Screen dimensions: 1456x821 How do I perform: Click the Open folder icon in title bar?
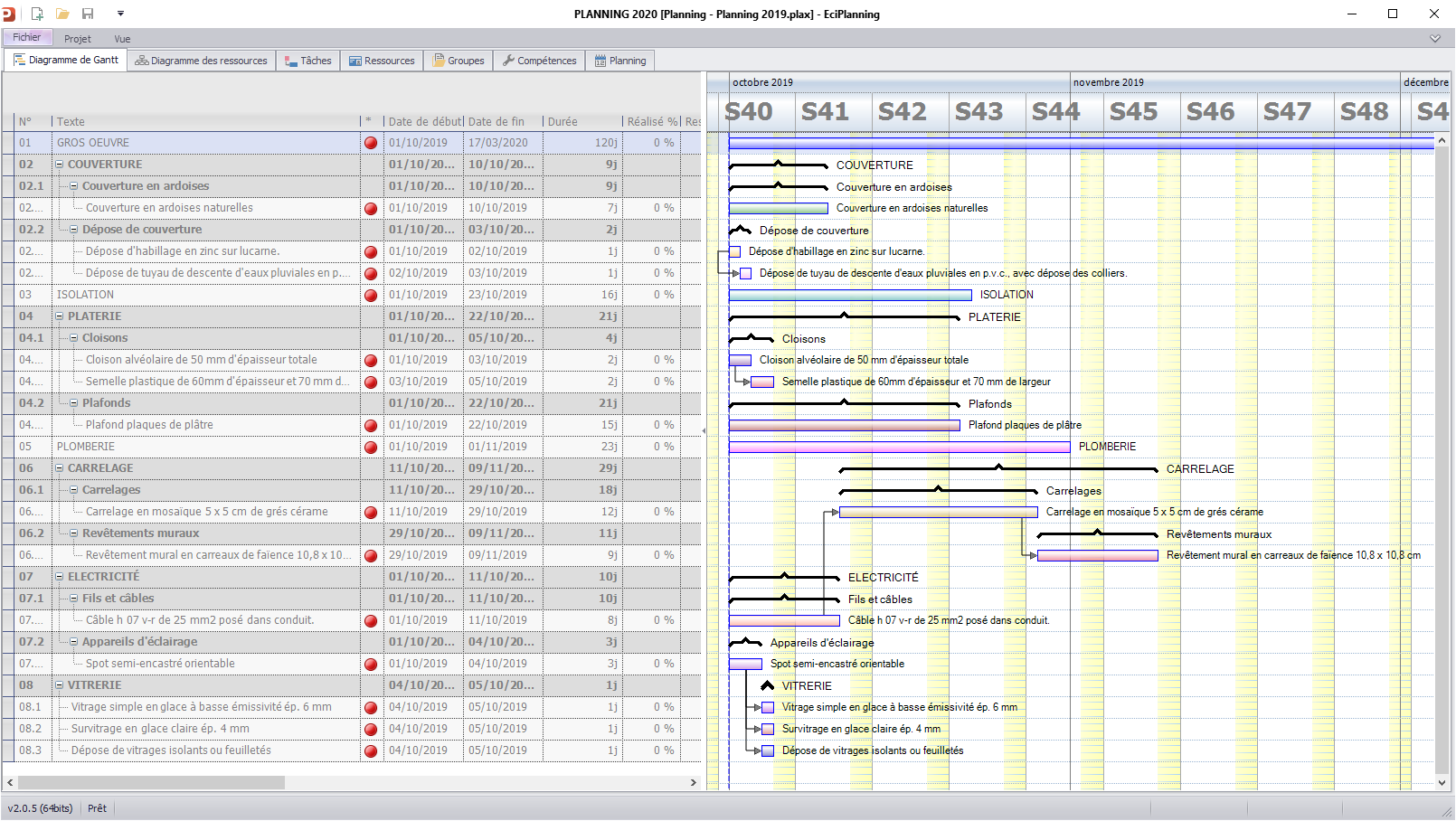tap(62, 14)
